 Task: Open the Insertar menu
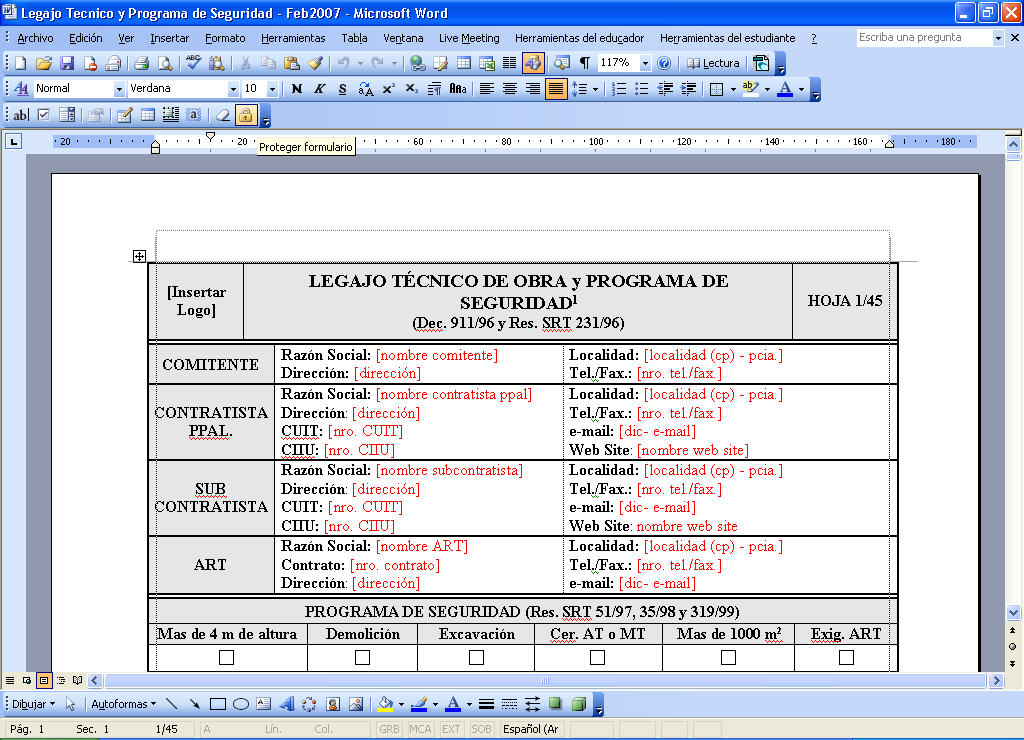pos(169,38)
